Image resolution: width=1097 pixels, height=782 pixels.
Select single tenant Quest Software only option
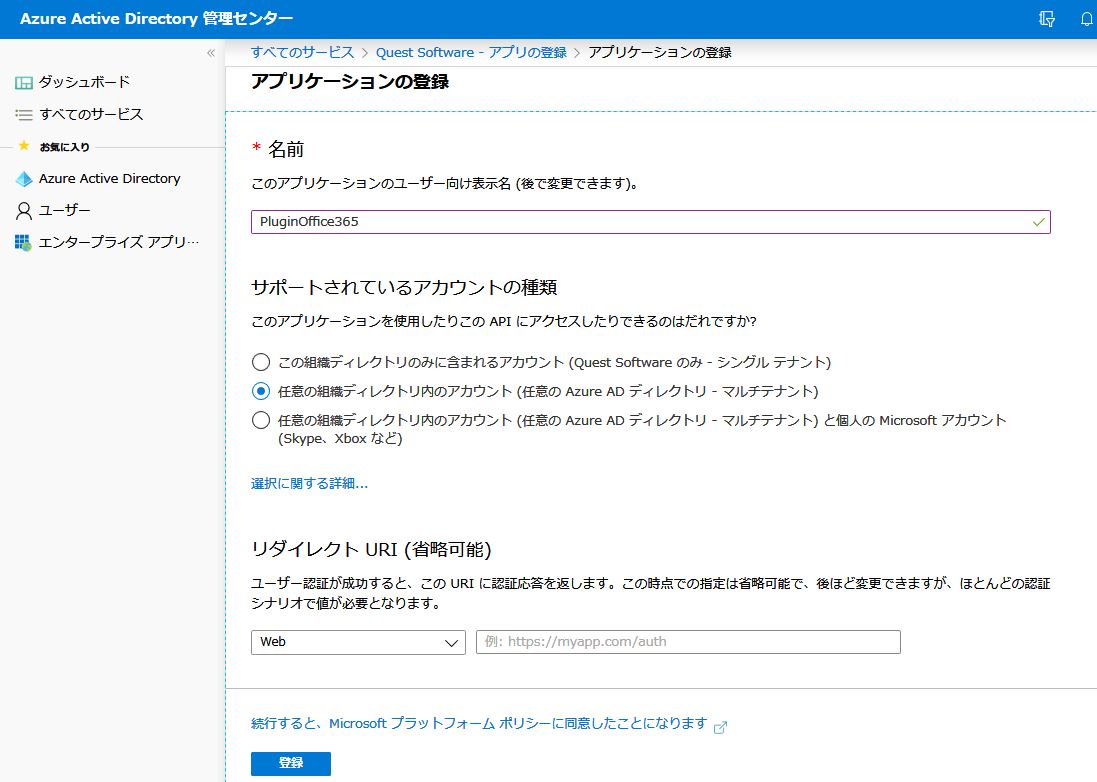261,362
